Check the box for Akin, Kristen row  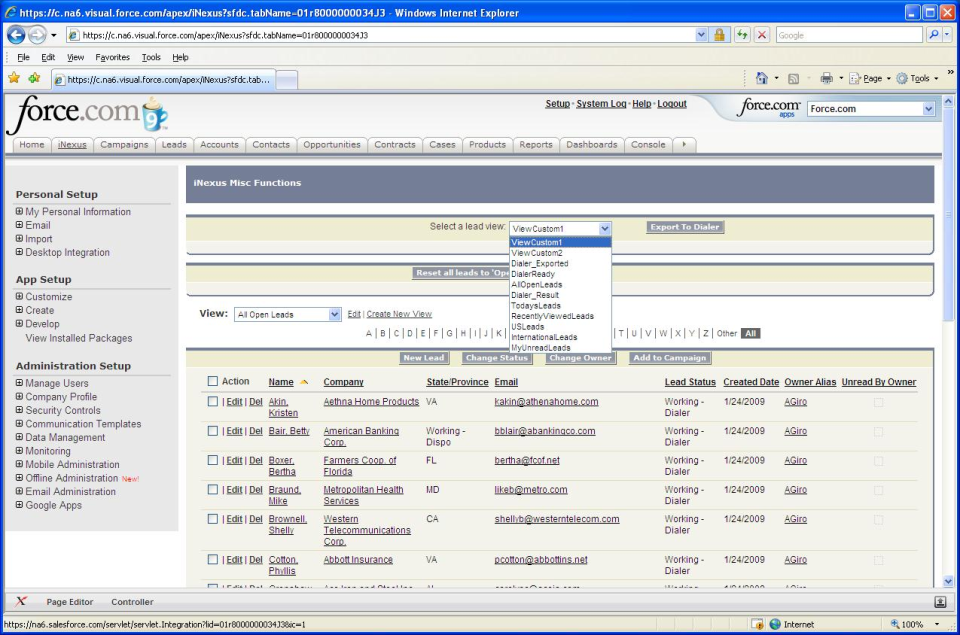212,401
